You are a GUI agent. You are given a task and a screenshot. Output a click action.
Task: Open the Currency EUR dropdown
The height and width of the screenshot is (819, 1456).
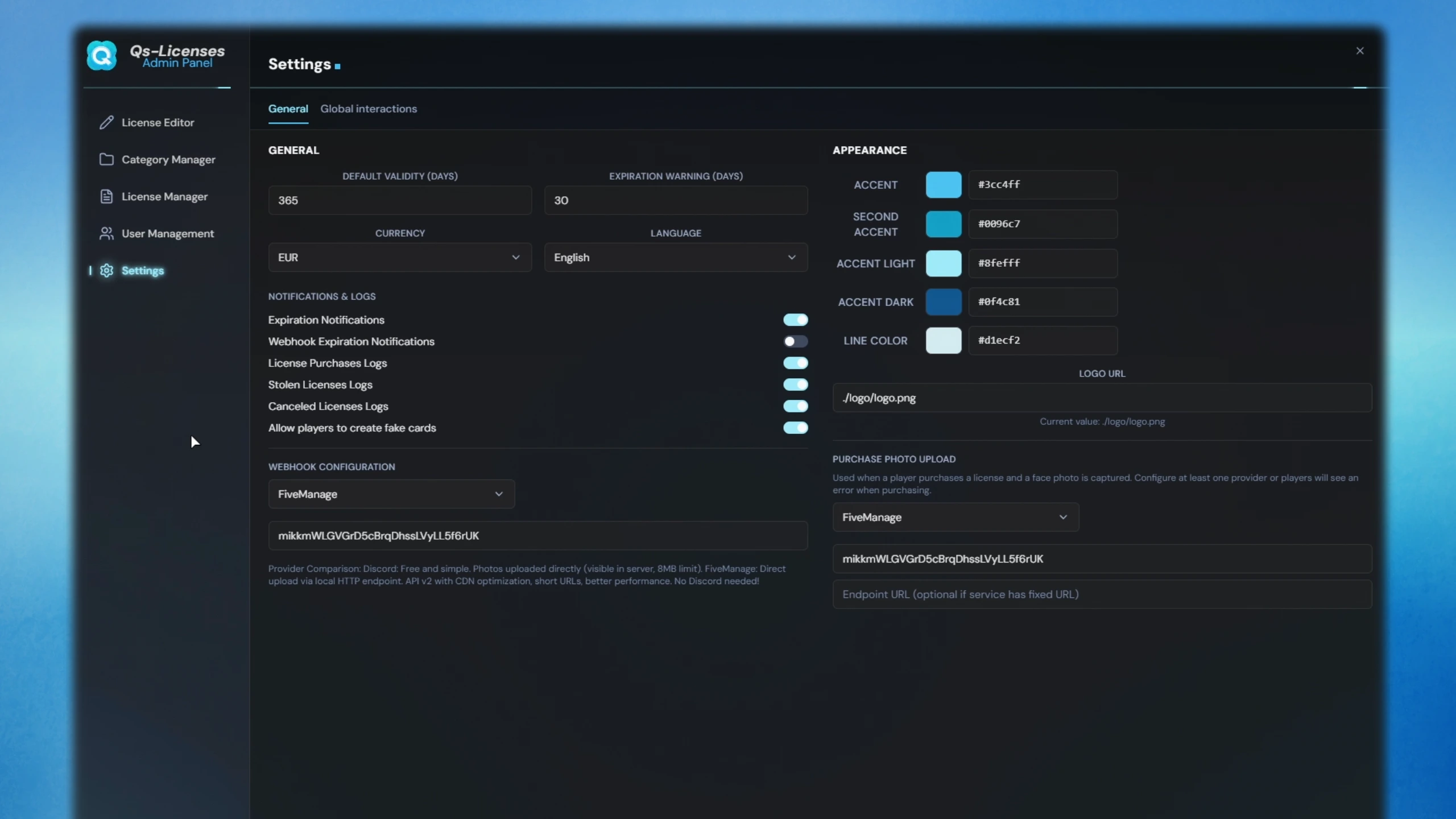pos(400,257)
